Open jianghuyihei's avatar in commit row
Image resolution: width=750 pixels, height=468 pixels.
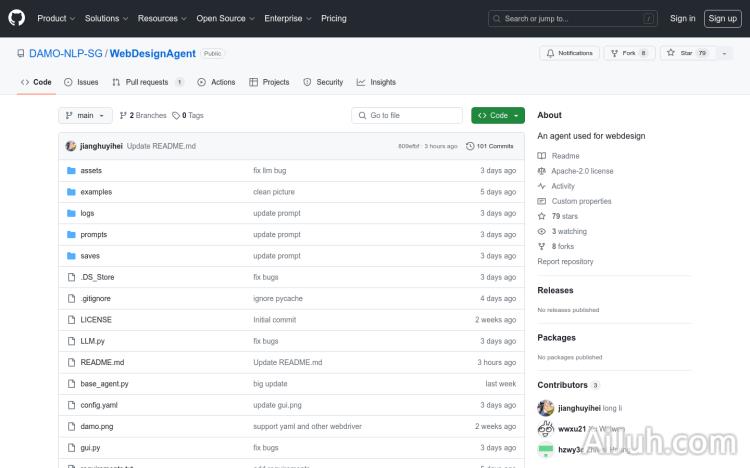click(71, 146)
